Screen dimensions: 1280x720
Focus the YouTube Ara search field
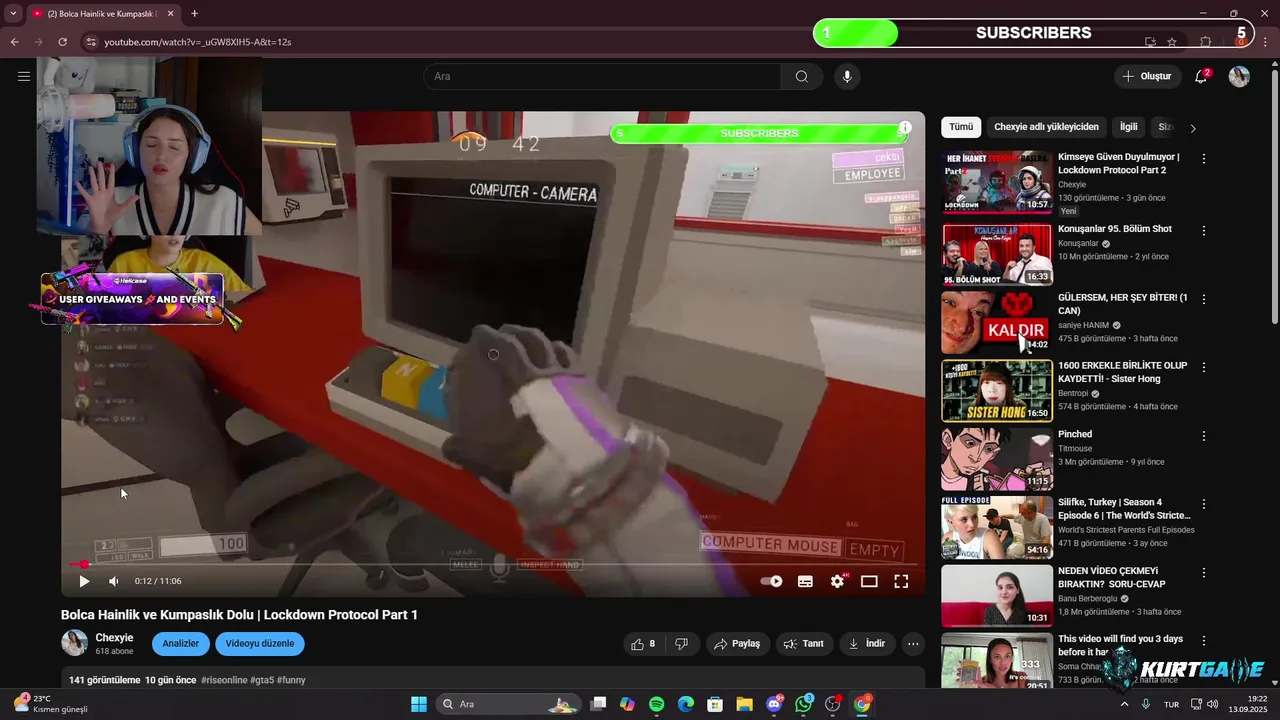click(602, 77)
